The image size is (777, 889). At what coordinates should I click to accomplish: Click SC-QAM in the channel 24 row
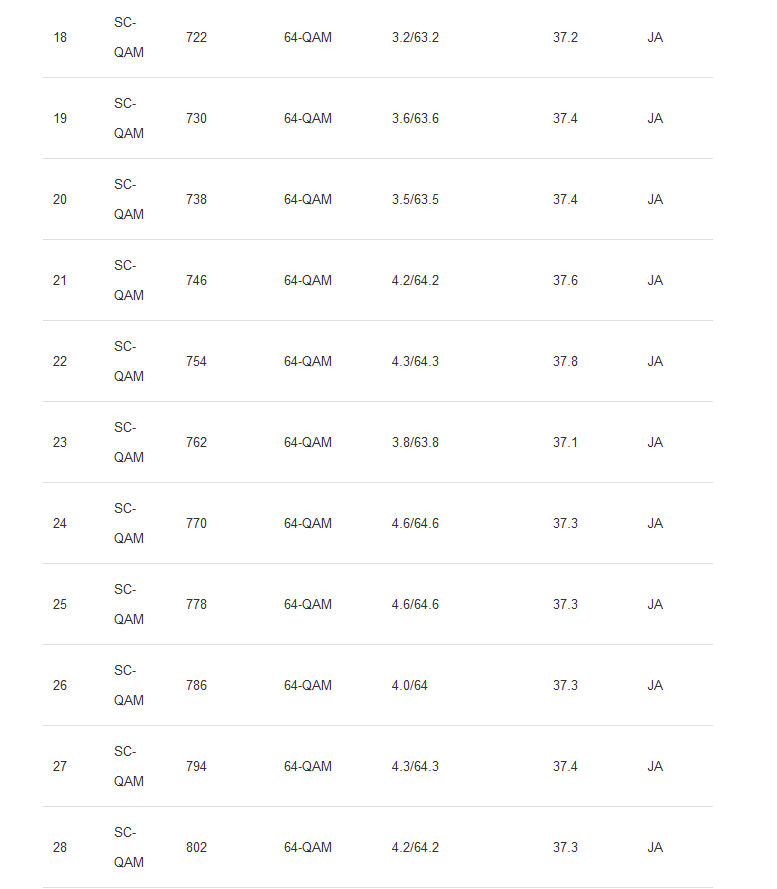tap(128, 523)
